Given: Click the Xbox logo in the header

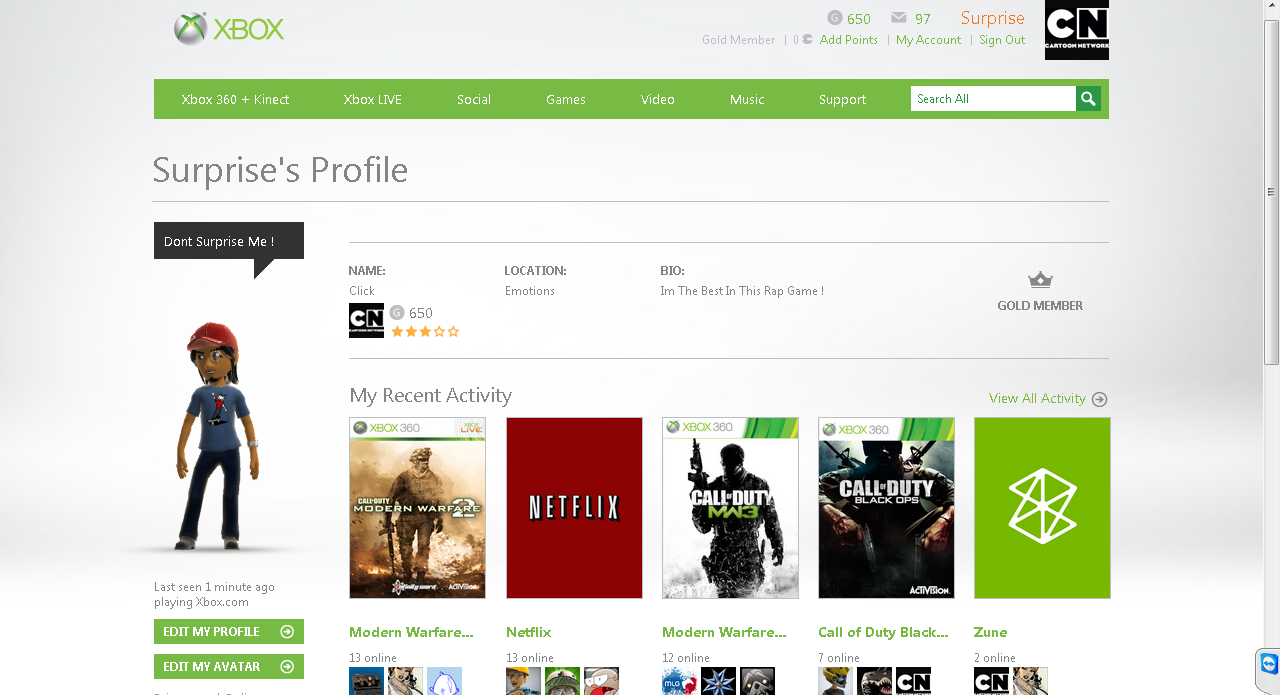Looking at the screenshot, I should coord(229,28).
